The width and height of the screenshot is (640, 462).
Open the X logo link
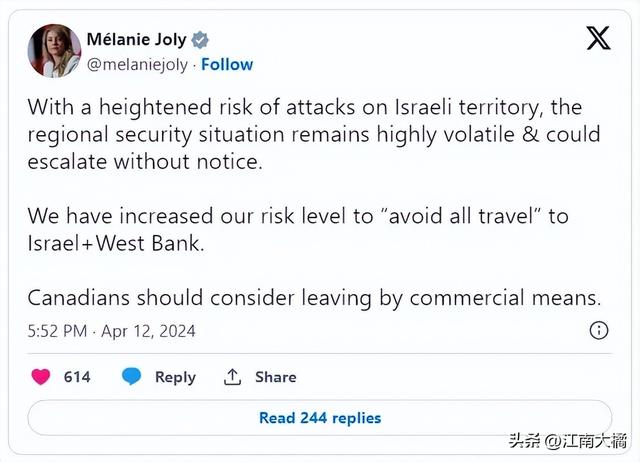[598, 38]
